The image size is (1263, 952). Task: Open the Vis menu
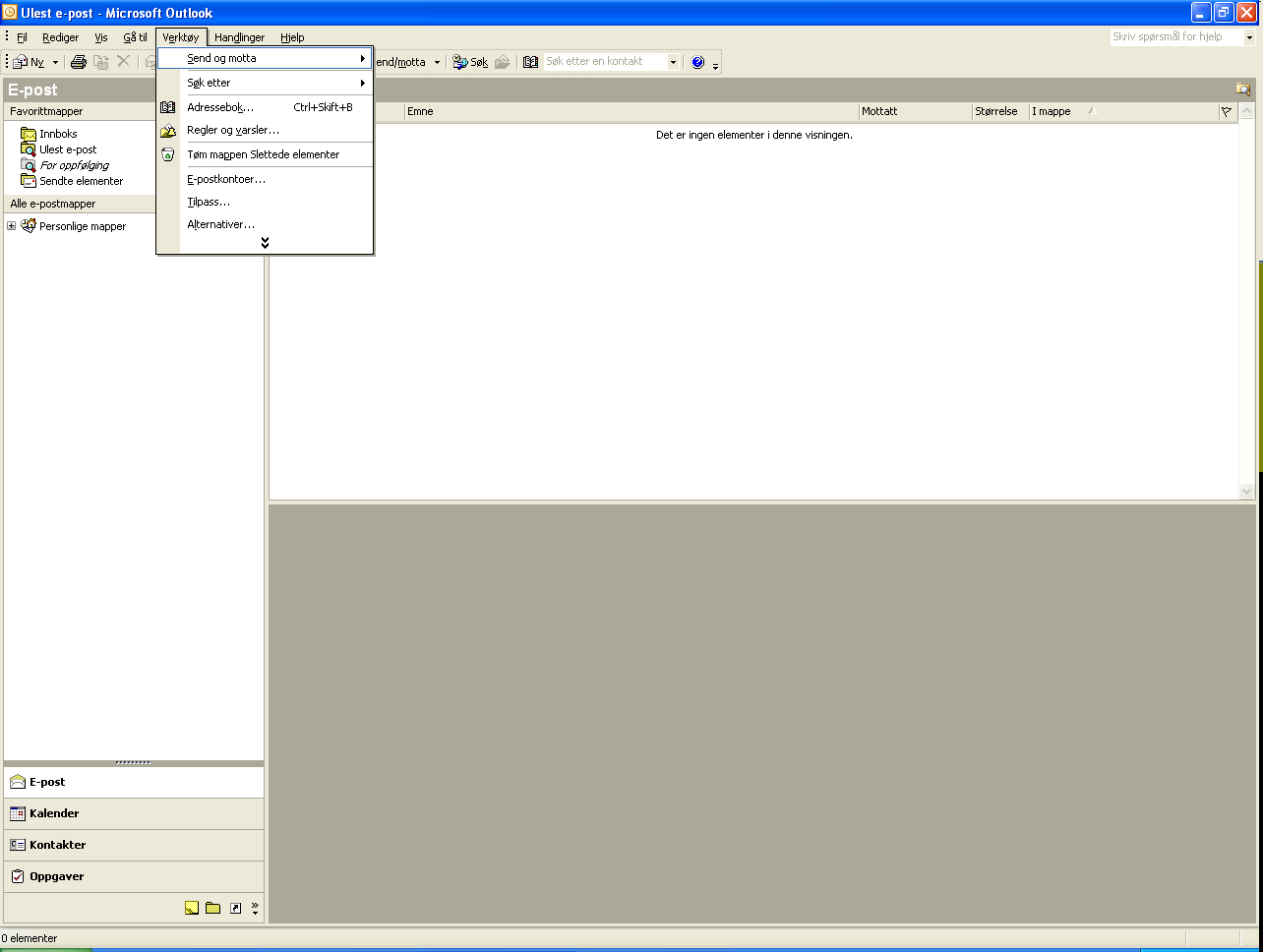101,37
